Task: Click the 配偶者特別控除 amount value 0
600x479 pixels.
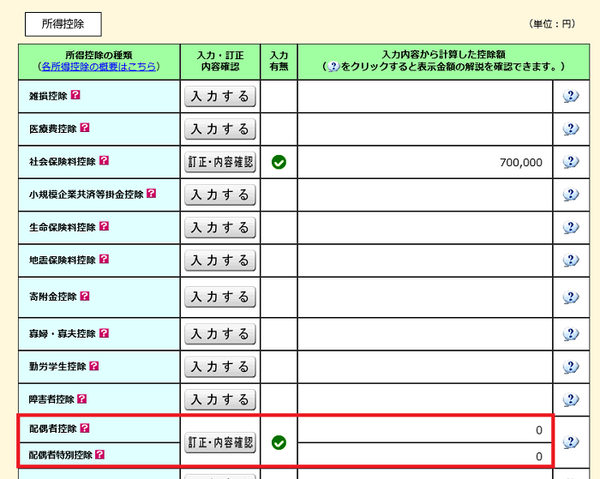Action: click(x=539, y=456)
